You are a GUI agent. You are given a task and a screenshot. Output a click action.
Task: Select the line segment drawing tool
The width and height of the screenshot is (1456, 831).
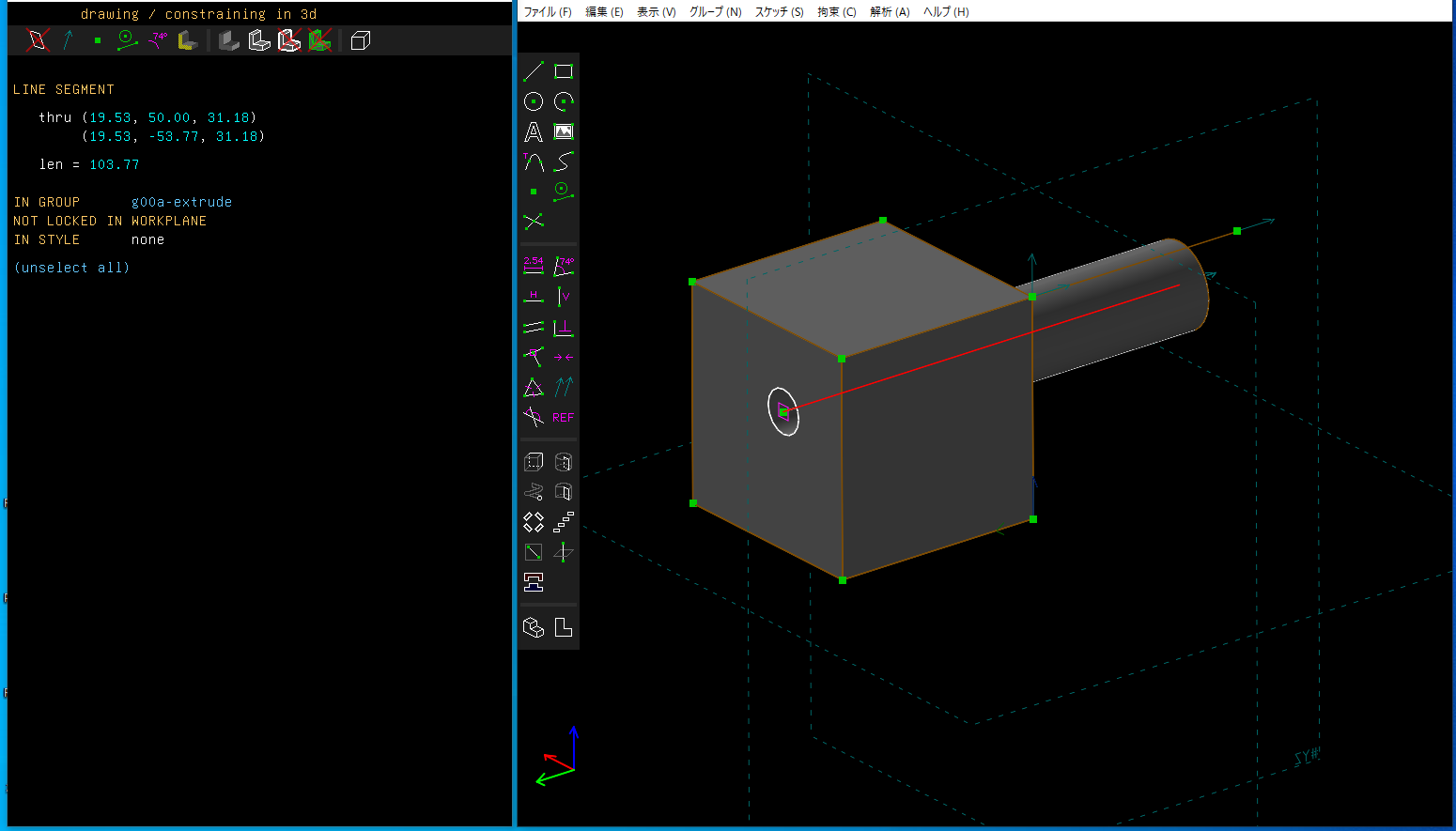click(533, 71)
